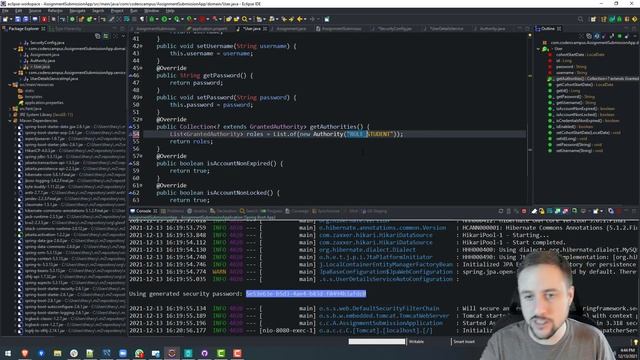Image resolution: width=640 pixels, height=360 pixels.
Task: Click line number 54 in the editor gutter
Action: pos(136,134)
